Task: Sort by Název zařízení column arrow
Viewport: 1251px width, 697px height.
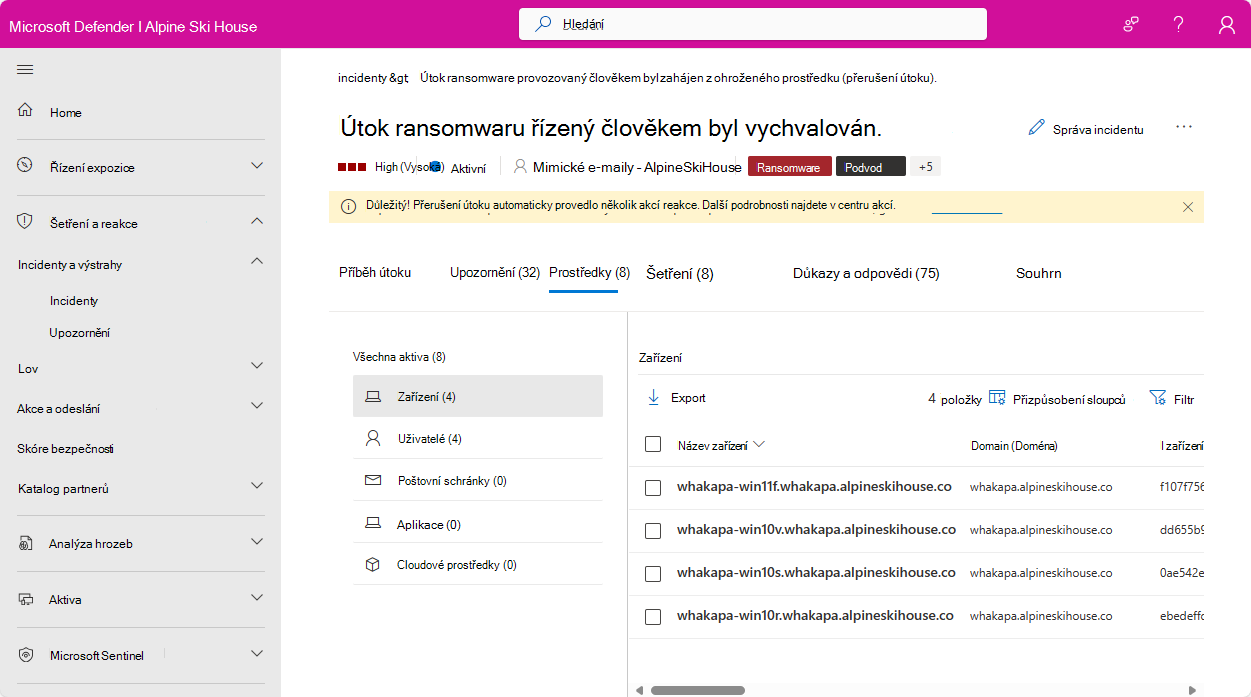Action: tap(759, 445)
